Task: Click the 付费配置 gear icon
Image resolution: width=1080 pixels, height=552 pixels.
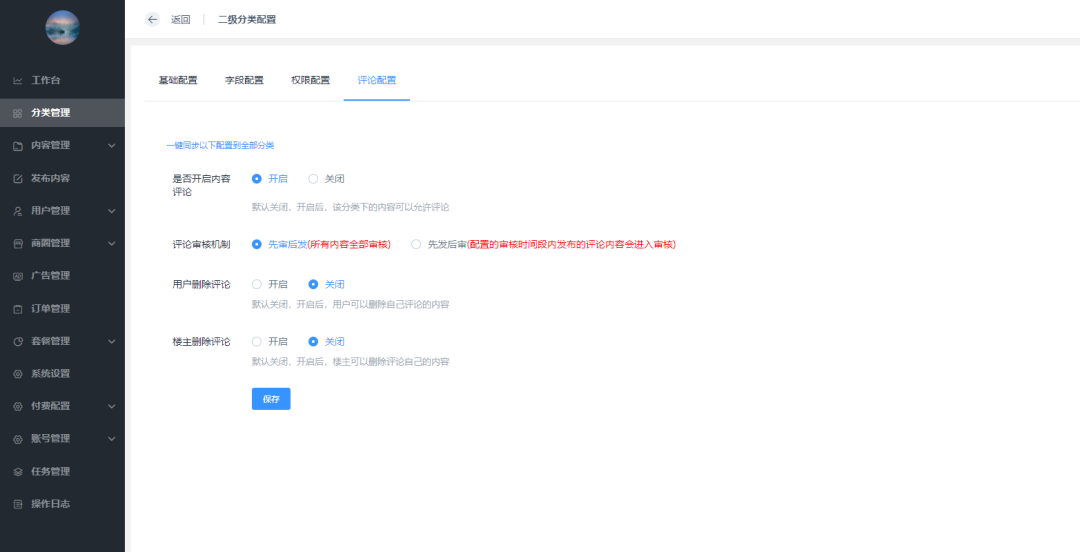Action: coord(18,406)
